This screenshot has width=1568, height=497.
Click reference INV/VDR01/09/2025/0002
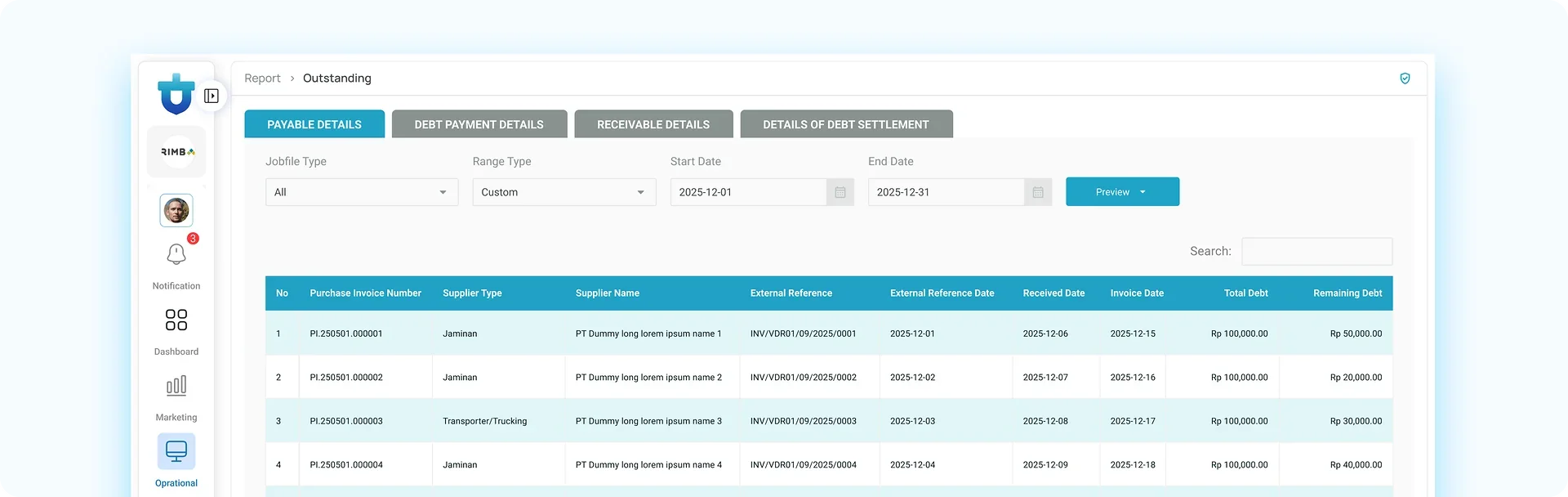(x=804, y=378)
